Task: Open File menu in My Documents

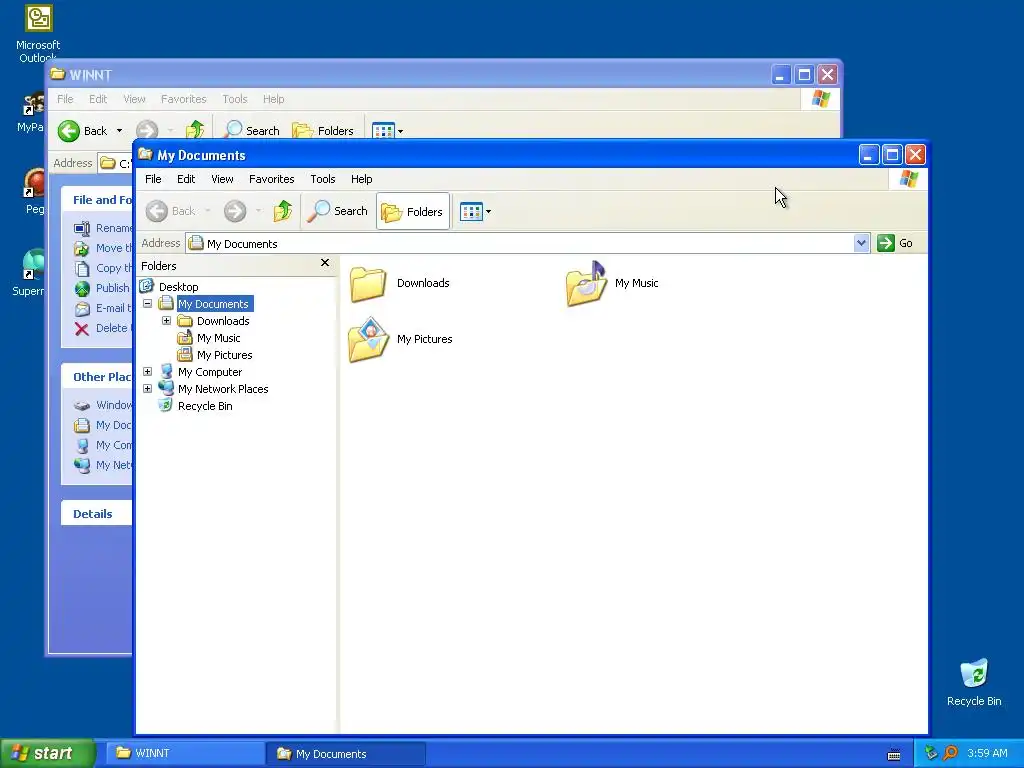Action: 153,179
